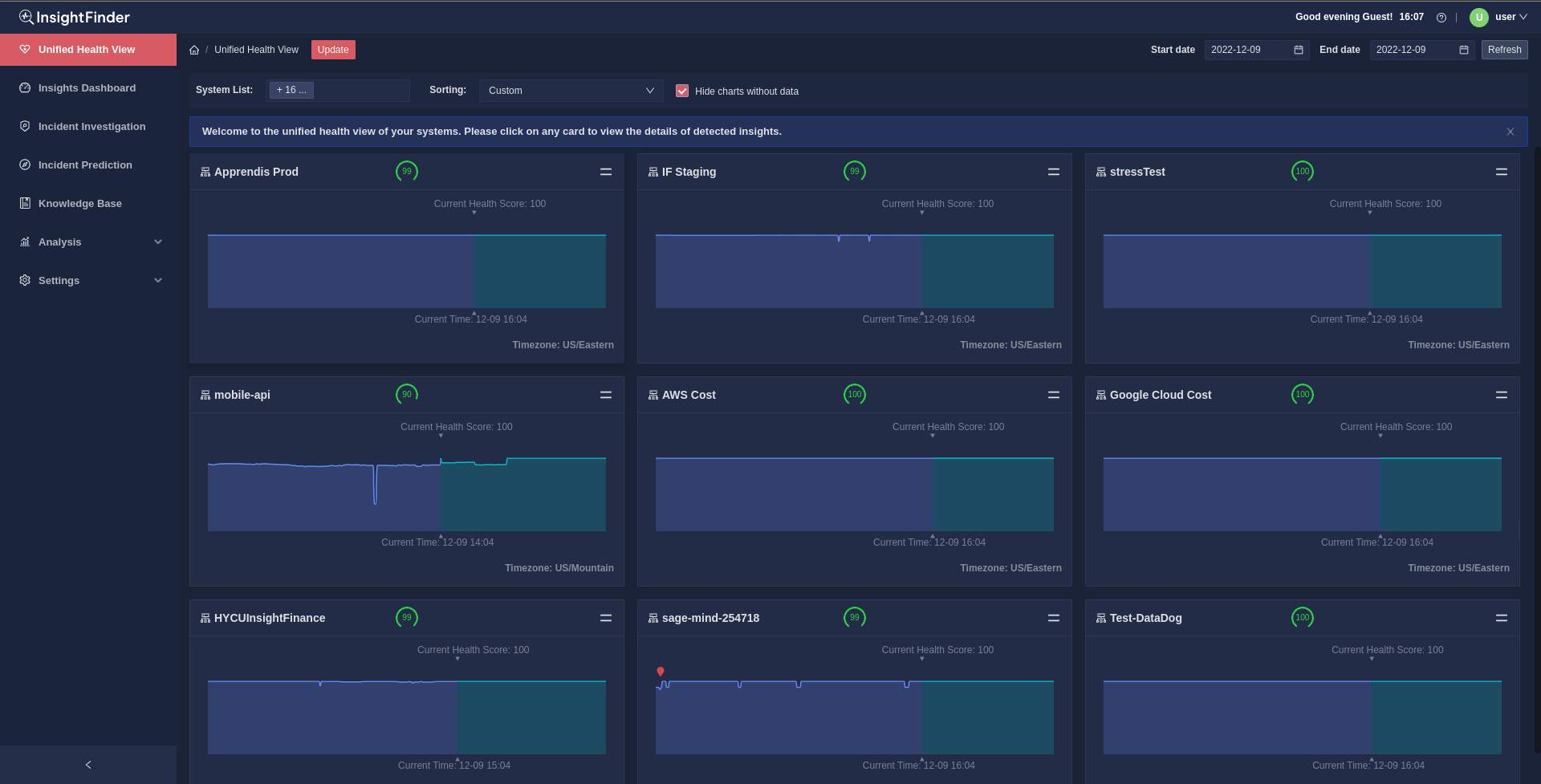The height and width of the screenshot is (784, 1541).
Task: Open Apprendis Prod card menu icon
Action: (x=606, y=172)
